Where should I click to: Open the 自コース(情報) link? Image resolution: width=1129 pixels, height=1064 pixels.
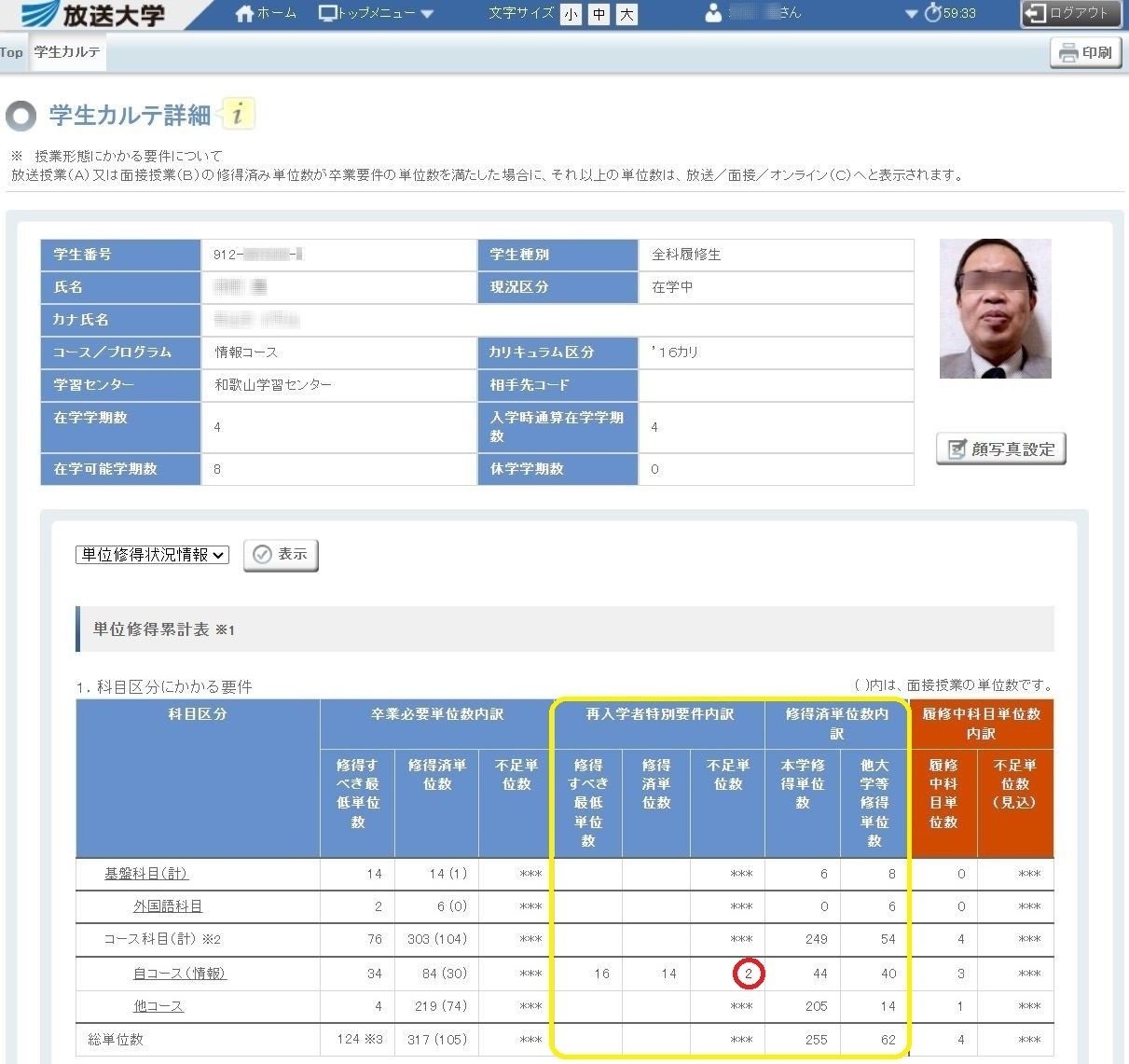pyautogui.click(x=180, y=974)
